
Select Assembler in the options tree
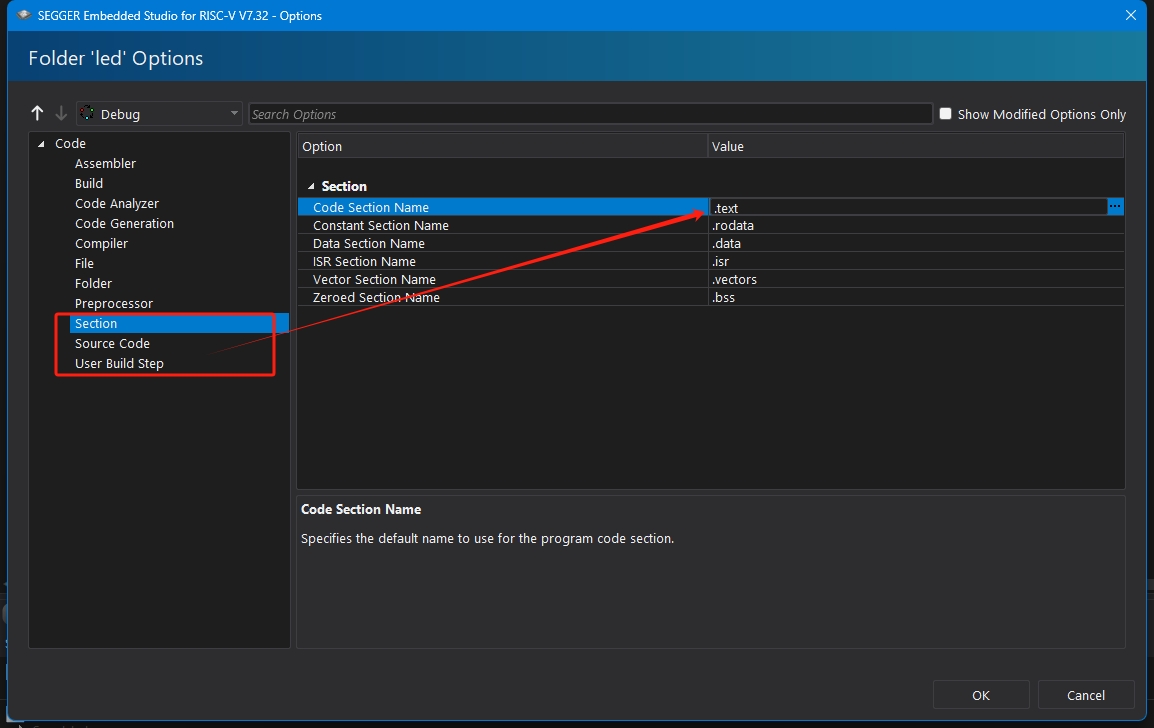(x=105, y=163)
